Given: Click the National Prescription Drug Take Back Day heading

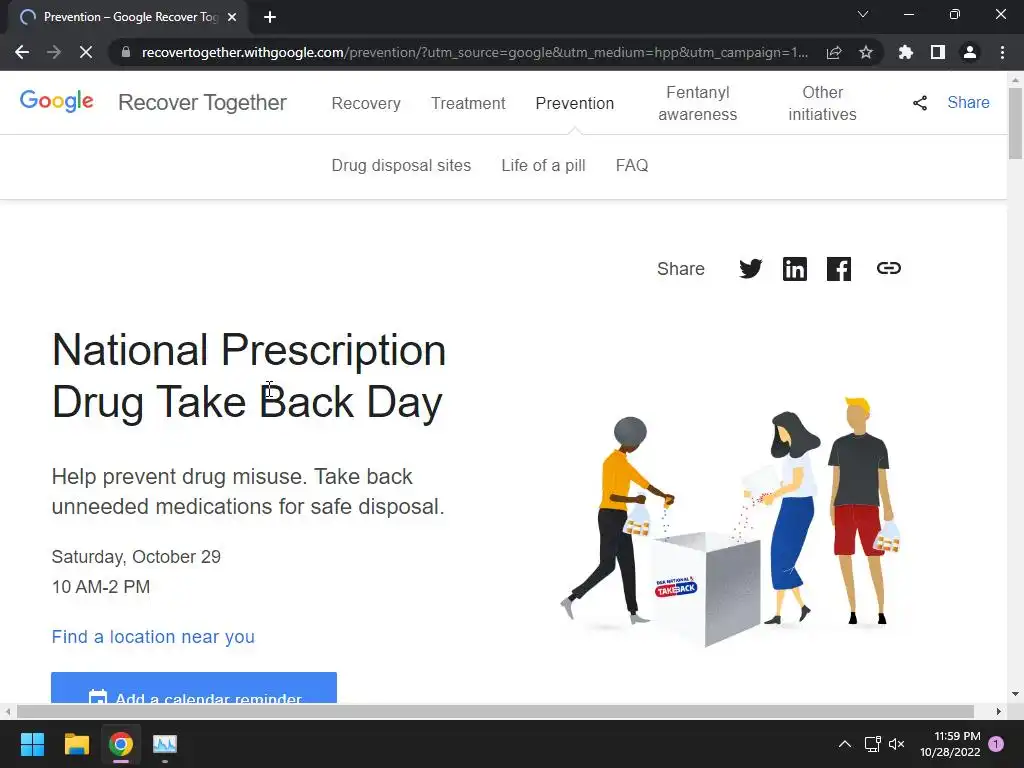Looking at the screenshot, I should tap(249, 376).
